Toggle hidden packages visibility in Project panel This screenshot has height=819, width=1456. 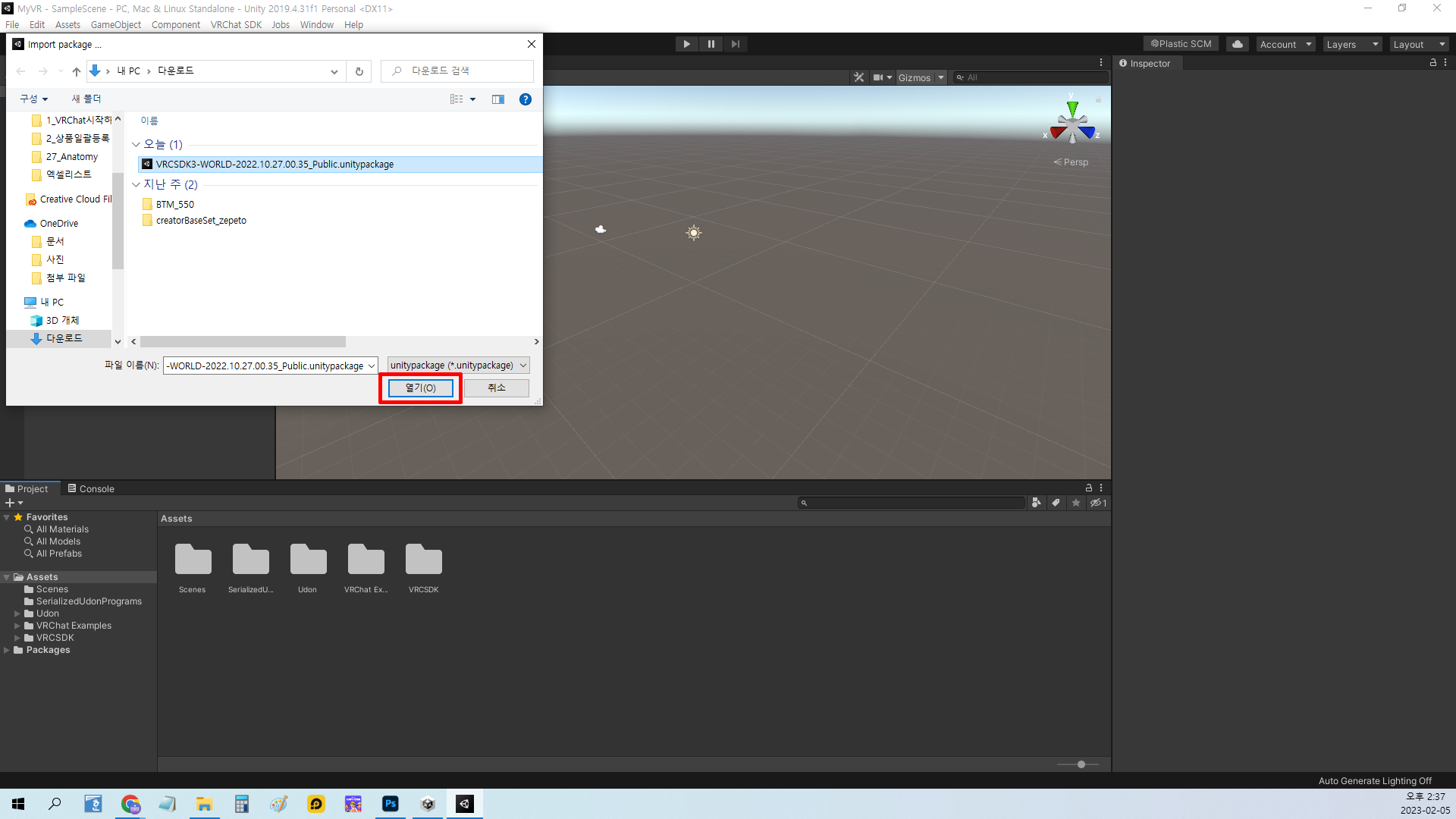pyautogui.click(x=1098, y=503)
